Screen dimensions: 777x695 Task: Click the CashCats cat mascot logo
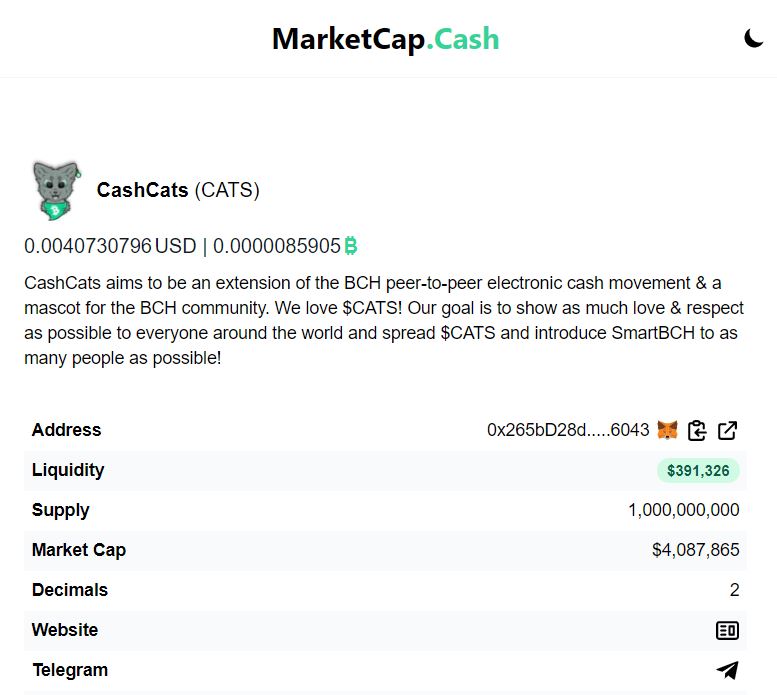point(56,190)
